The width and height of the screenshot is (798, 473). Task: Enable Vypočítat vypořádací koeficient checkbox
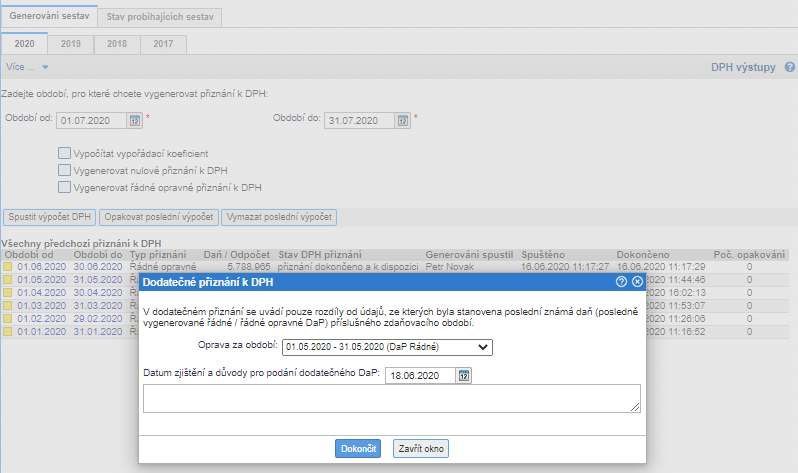coord(64,153)
